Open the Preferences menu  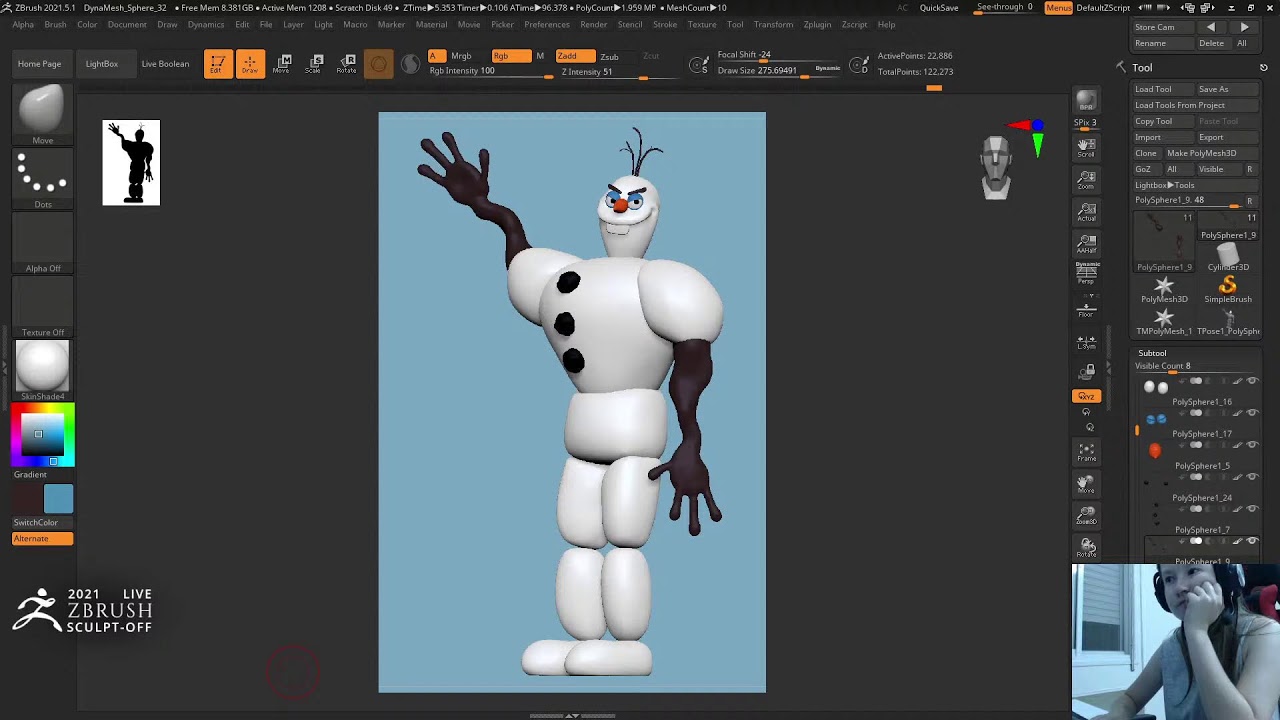pyautogui.click(x=546, y=25)
